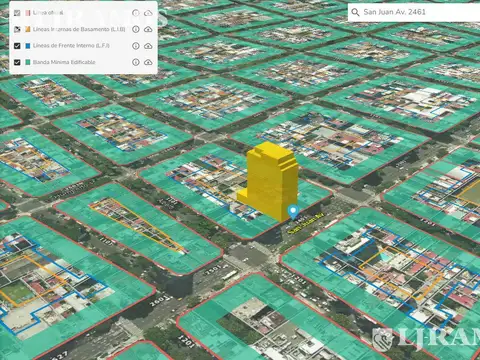Open info for Líneas de Frente Interno
Viewport: 480px width, 360px height.
136,46
